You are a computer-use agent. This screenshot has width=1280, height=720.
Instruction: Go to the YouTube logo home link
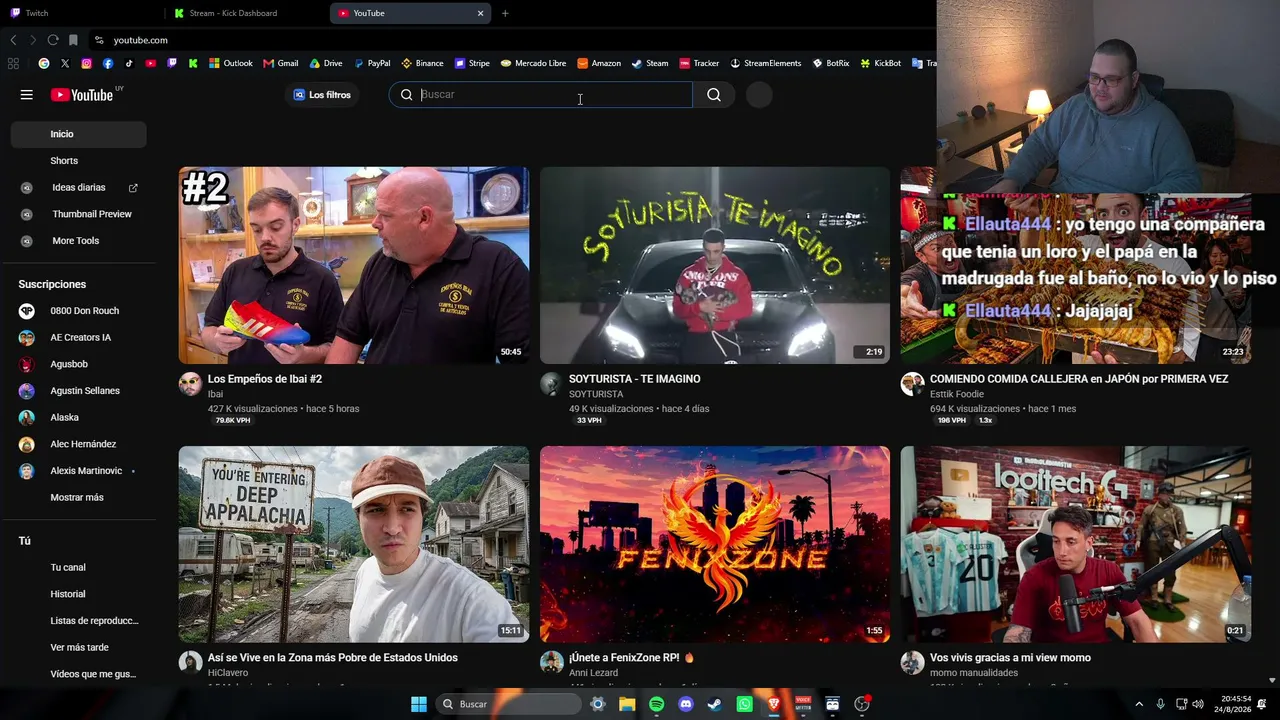82,95
